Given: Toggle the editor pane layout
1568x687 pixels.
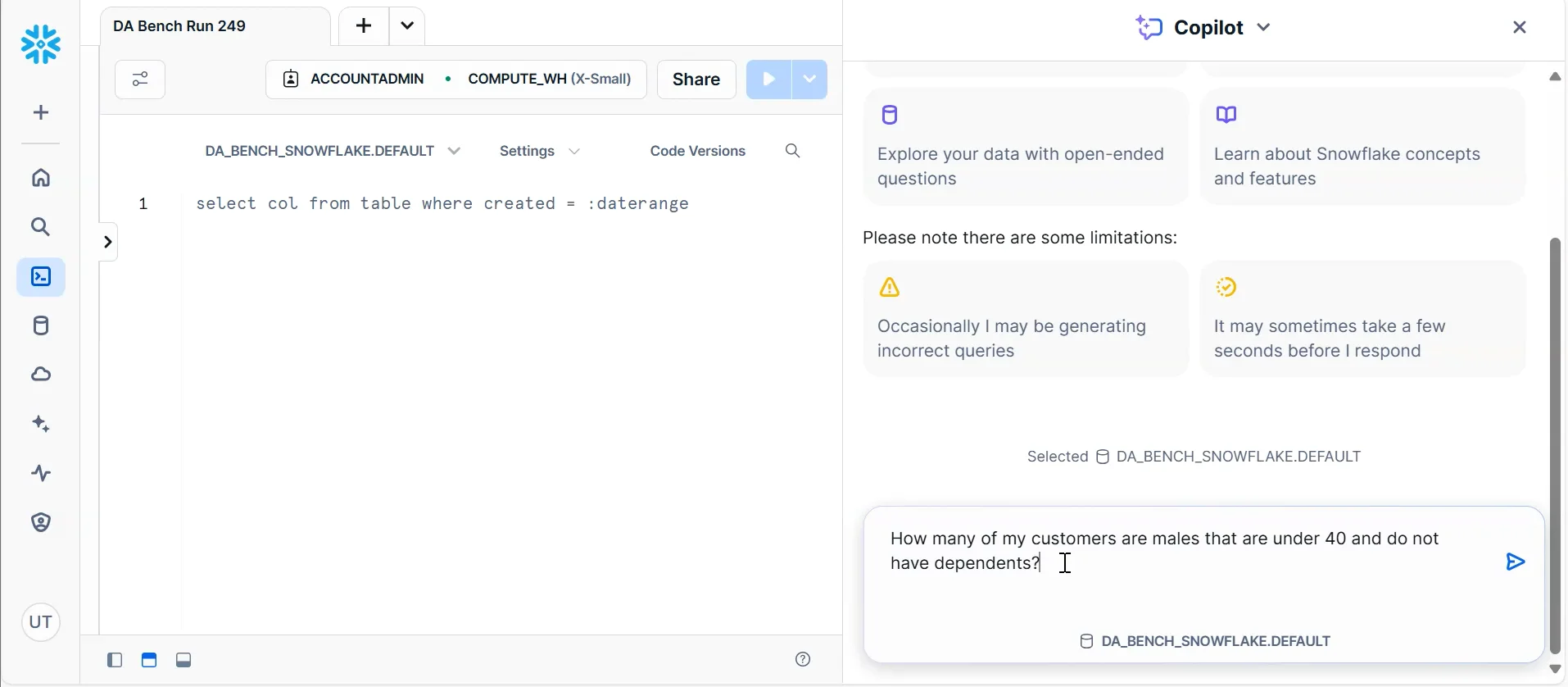Looking at the screenshot, I should (x=149, y=660).
